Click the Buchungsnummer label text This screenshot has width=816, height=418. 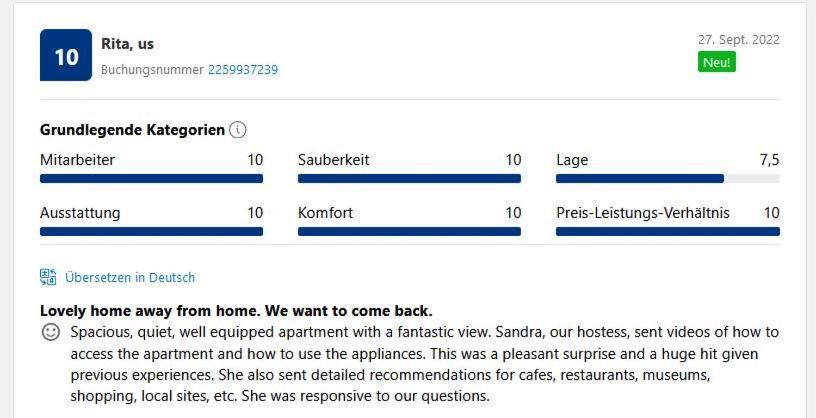152,70
